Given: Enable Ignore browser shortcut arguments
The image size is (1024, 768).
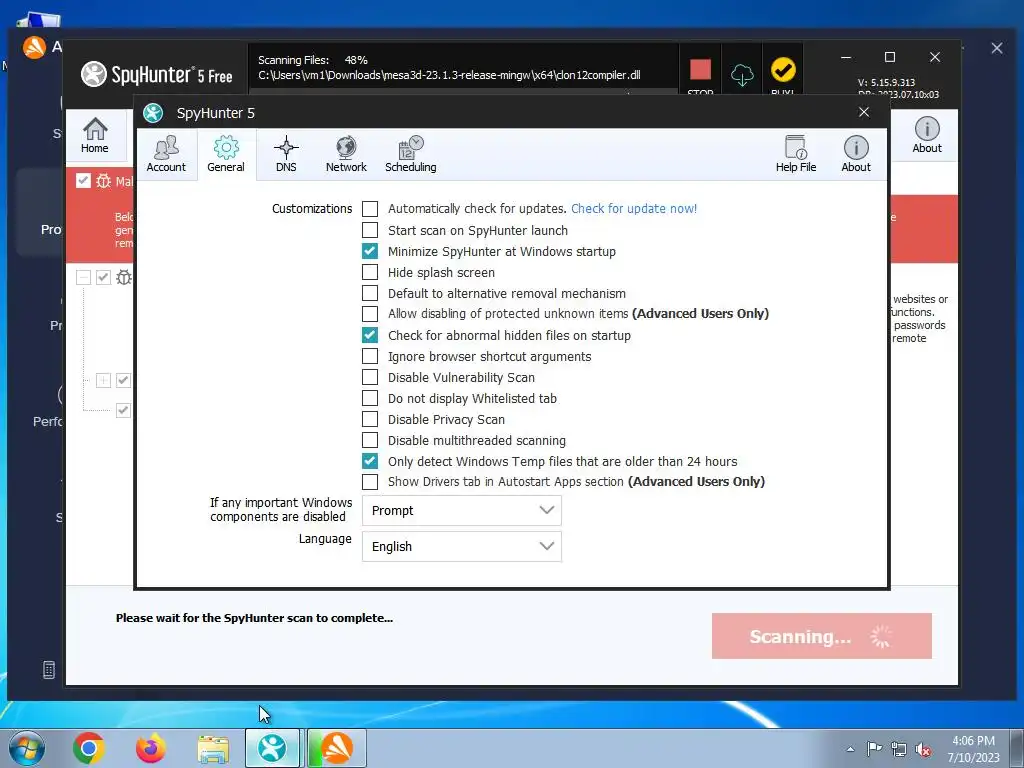Looking at the screenshot, I should pos(370,356).
